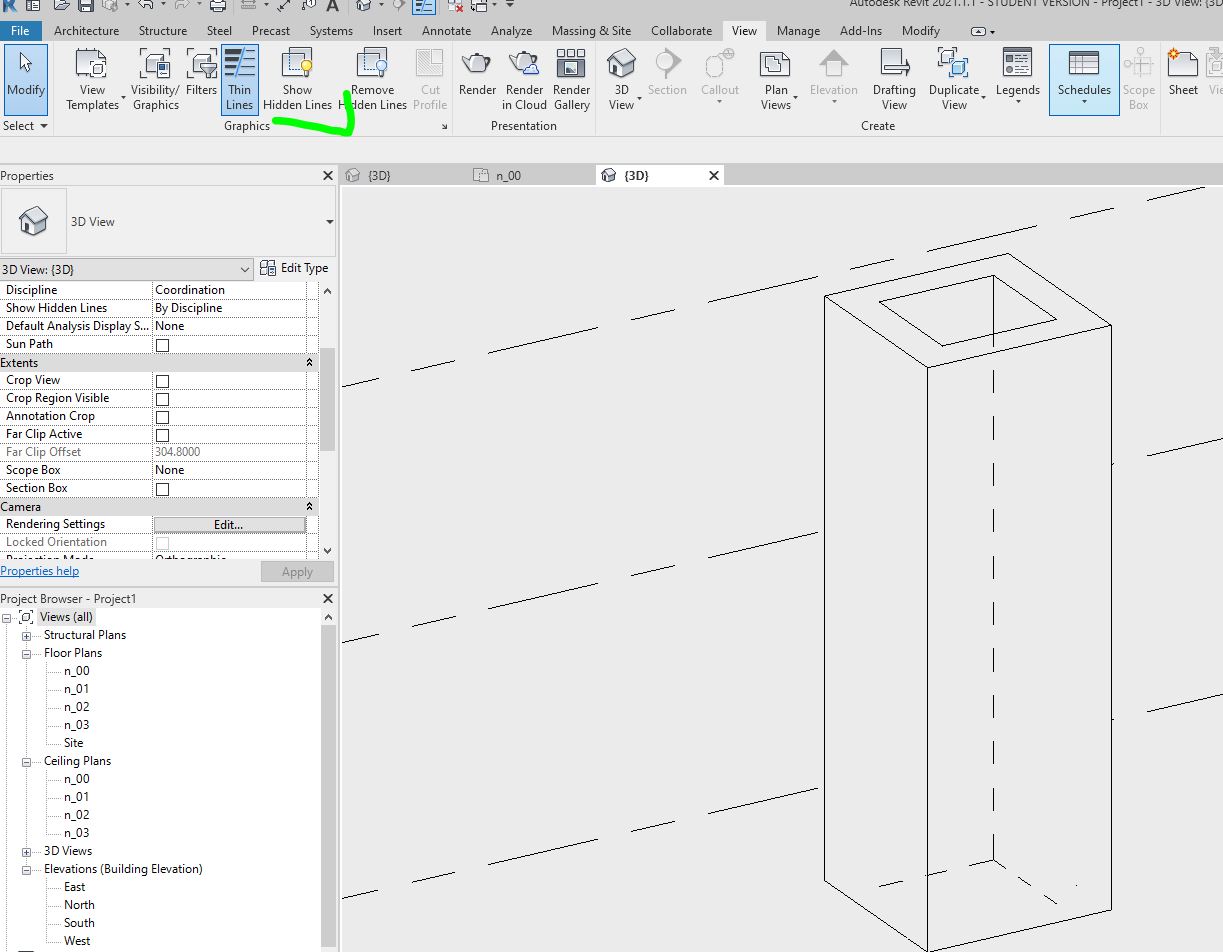Switch to the Manage ribbon tab
Viewport: 1223px width, 952px height.
(798, 30)
